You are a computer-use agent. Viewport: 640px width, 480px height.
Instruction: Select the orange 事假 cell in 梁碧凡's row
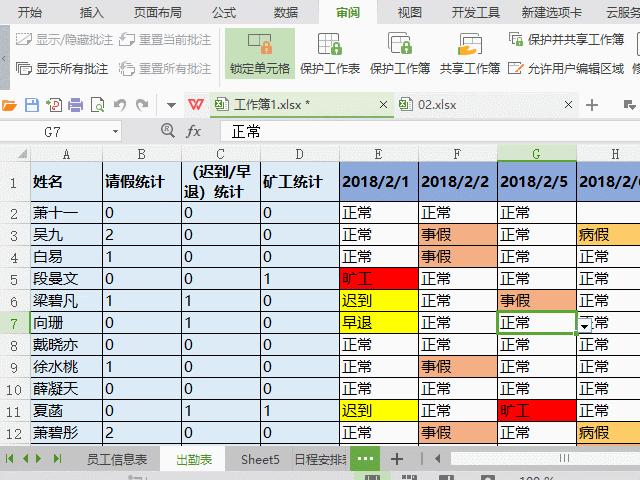coord(537,301)
